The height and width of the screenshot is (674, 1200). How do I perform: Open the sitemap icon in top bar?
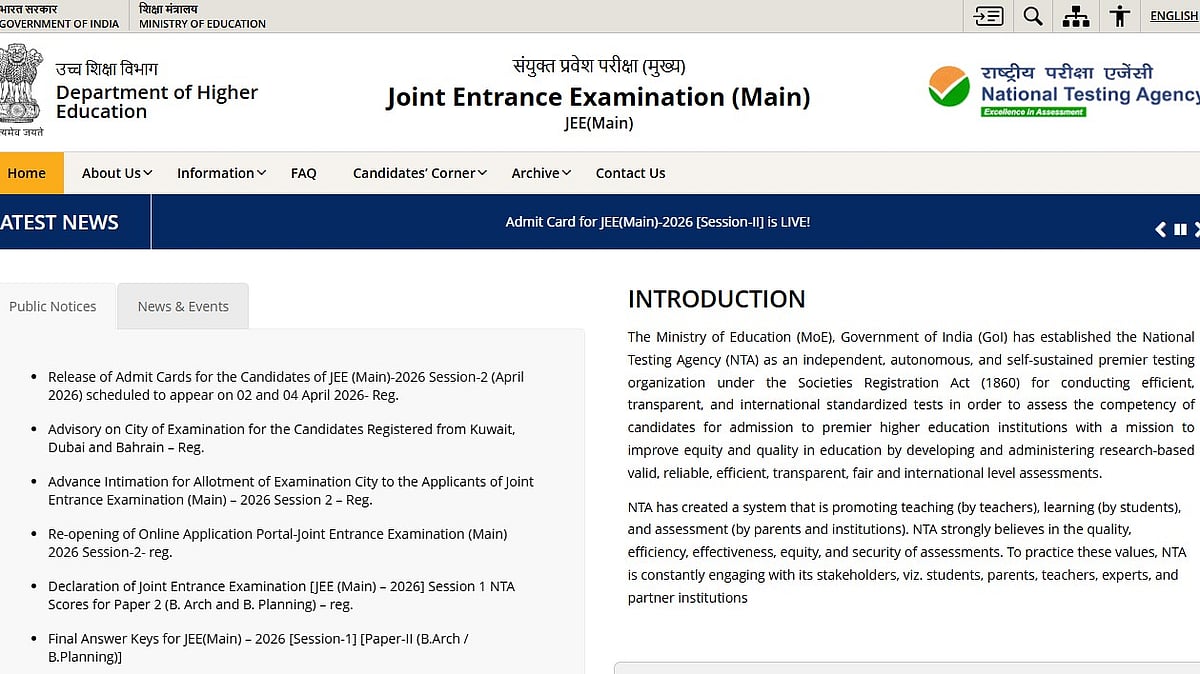1076,16
